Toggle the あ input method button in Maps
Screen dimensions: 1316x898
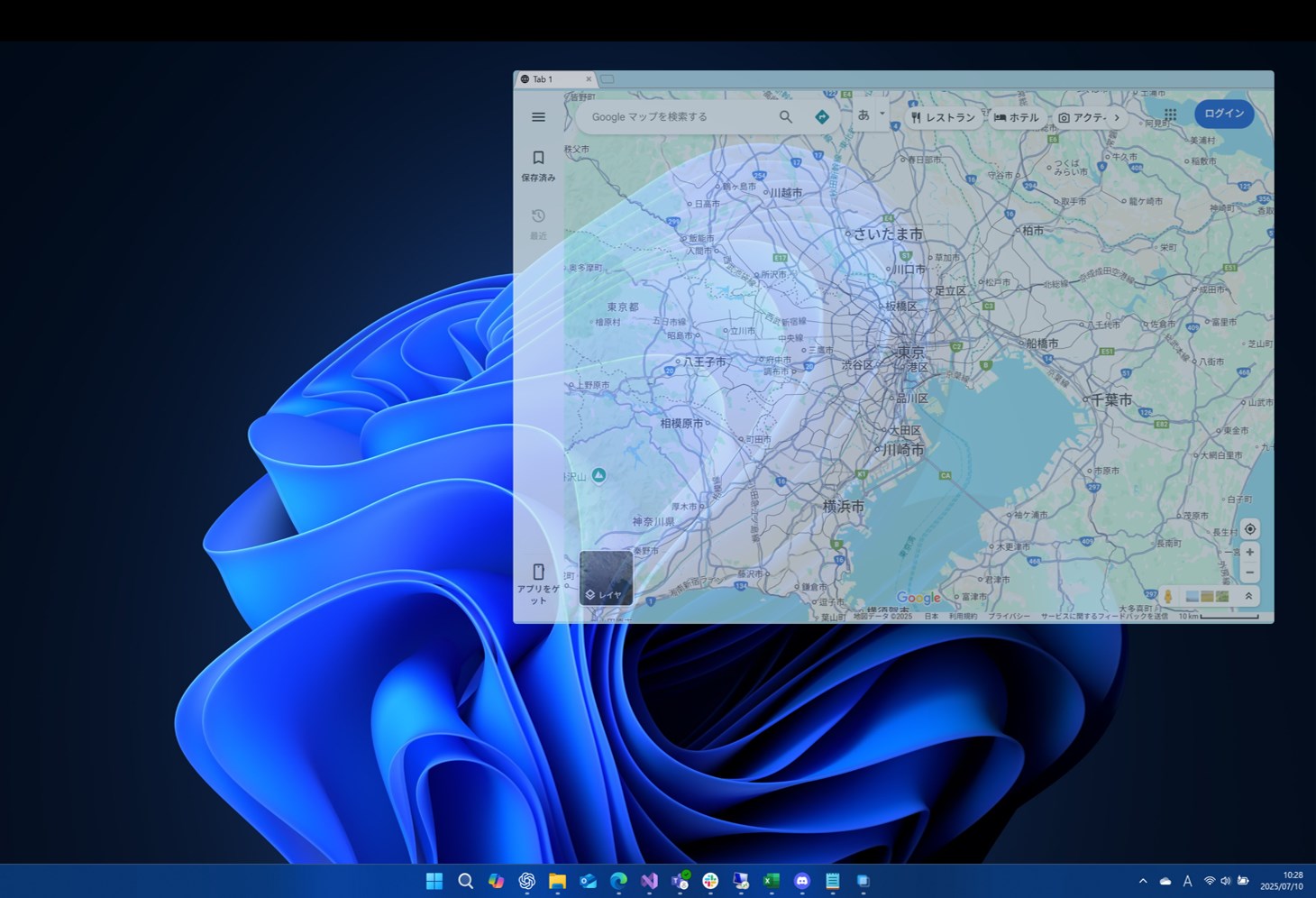864,115
